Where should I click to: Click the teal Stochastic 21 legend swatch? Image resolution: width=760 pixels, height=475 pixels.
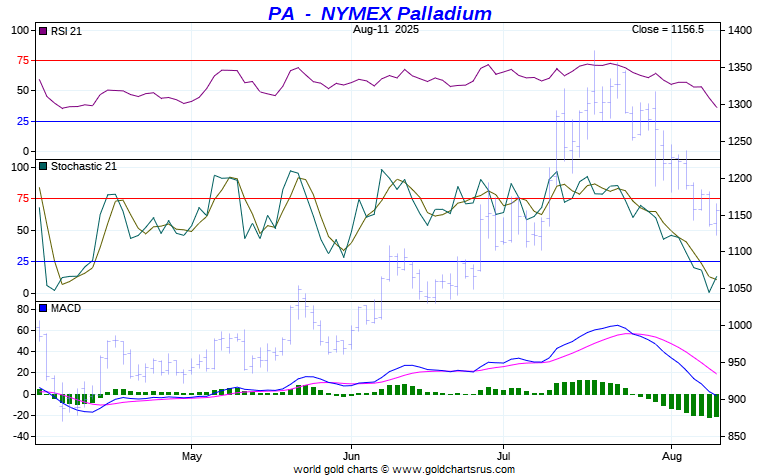point(43,166)
